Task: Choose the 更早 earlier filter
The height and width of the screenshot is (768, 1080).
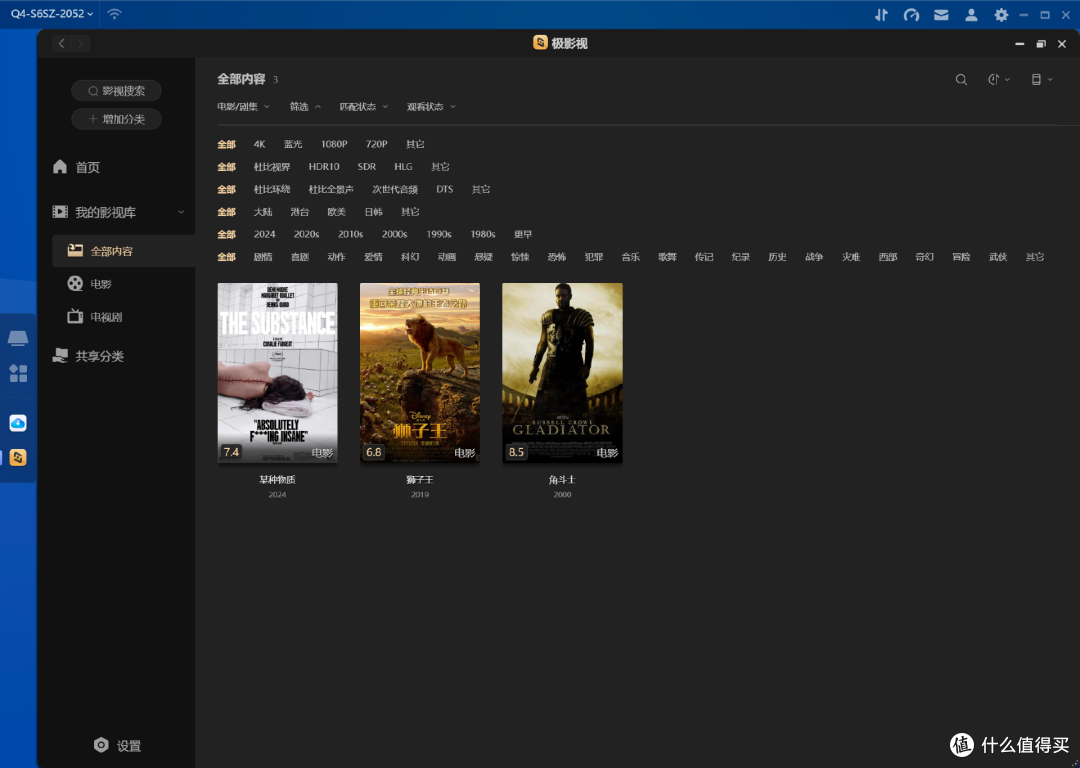Action: [523, 234]
